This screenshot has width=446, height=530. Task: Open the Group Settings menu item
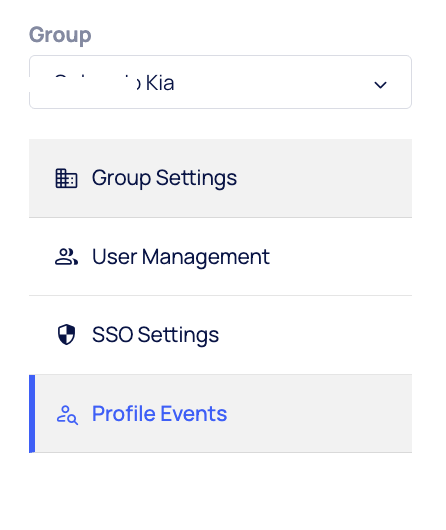click(220, 178)
